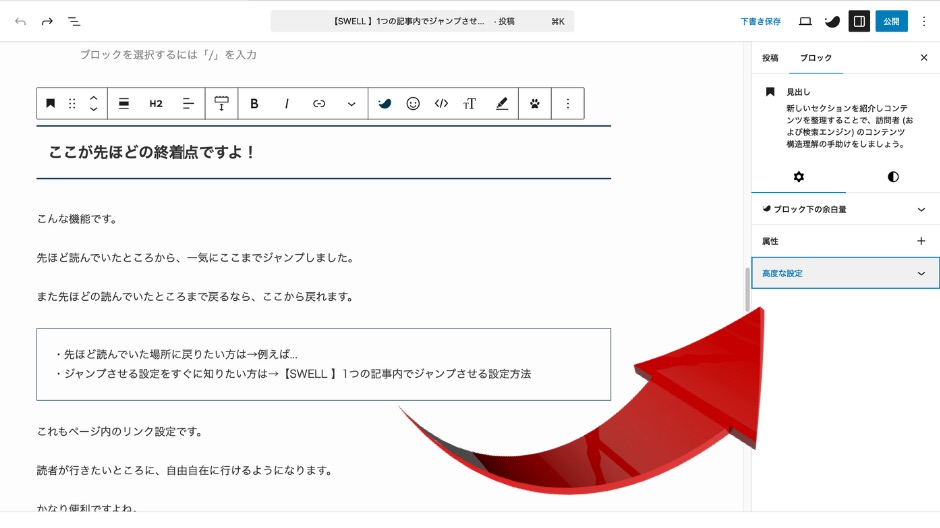Open more rich text options dropdown
The image size is (940, 528).
point(351,104)
